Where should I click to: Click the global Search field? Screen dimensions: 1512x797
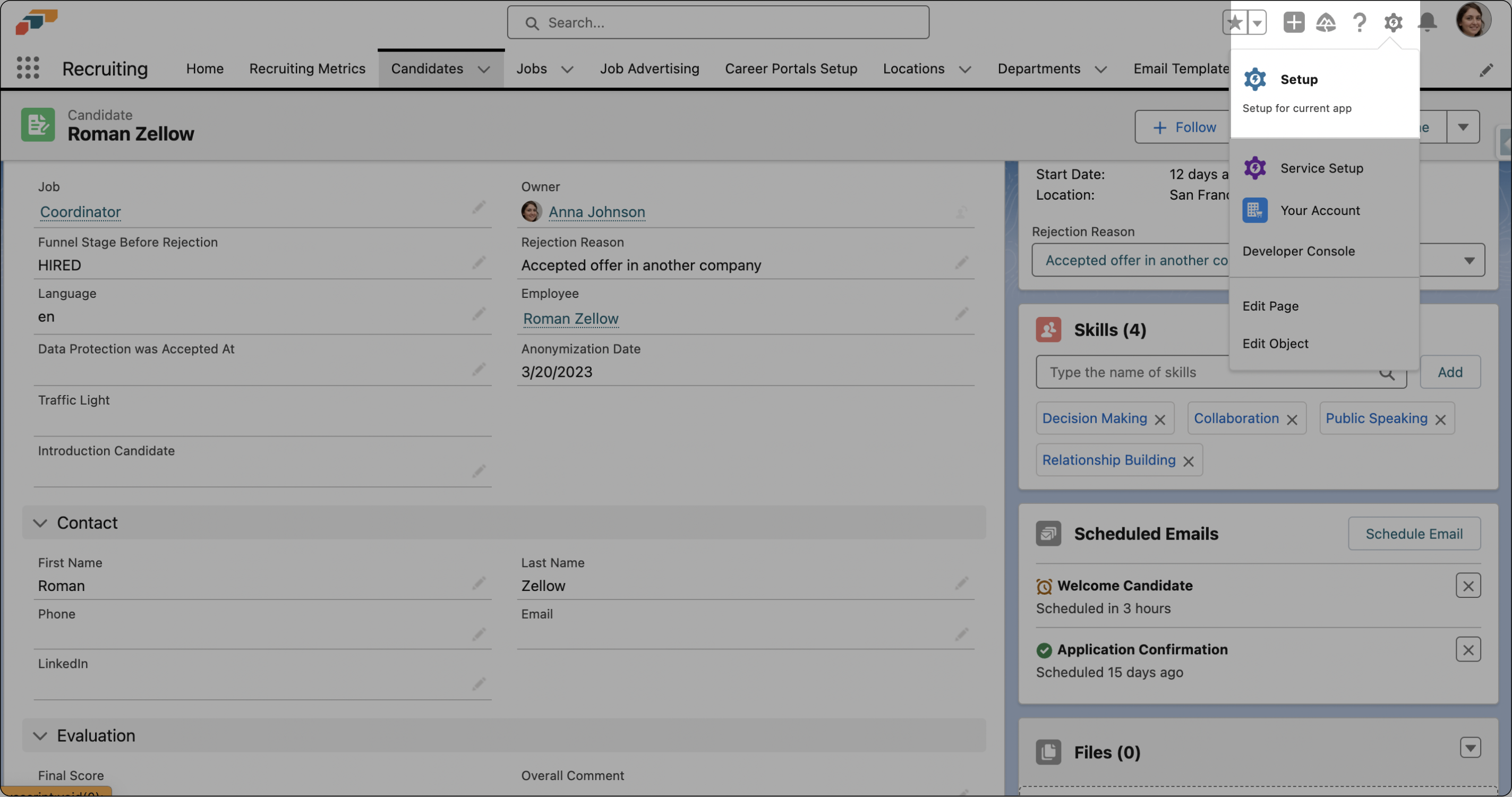tap(718, 23)
